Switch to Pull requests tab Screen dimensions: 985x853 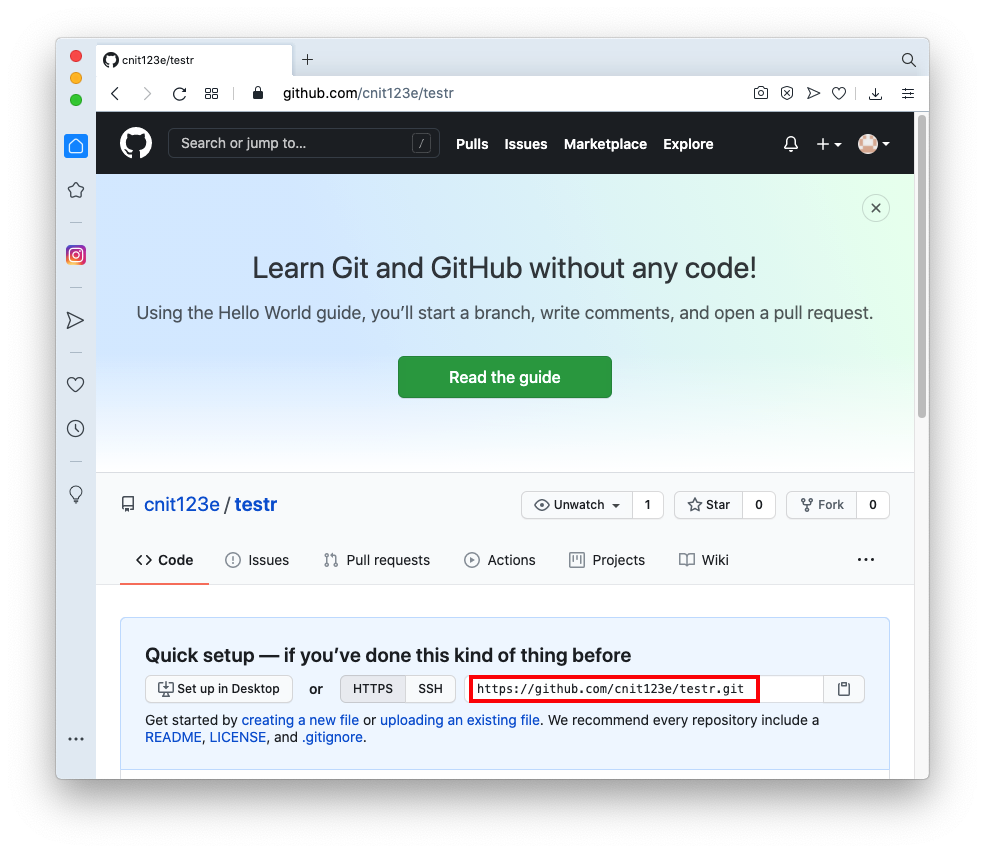coord(376,560)
